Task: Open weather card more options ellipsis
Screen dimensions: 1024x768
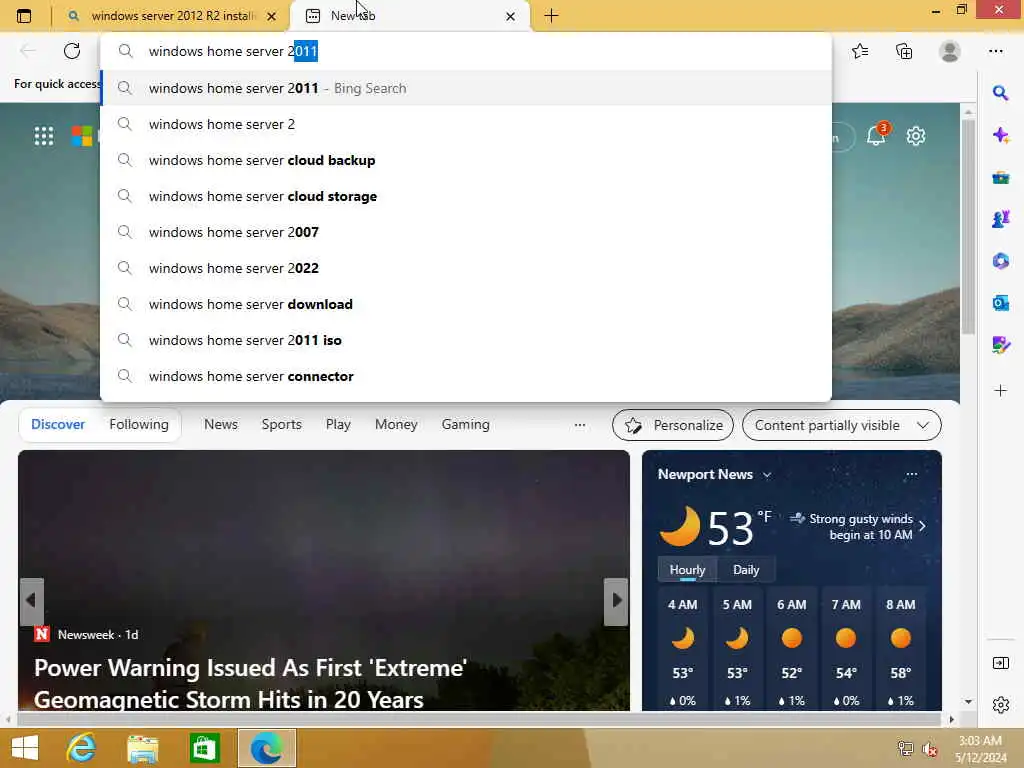Action: [x=912, y=474]
